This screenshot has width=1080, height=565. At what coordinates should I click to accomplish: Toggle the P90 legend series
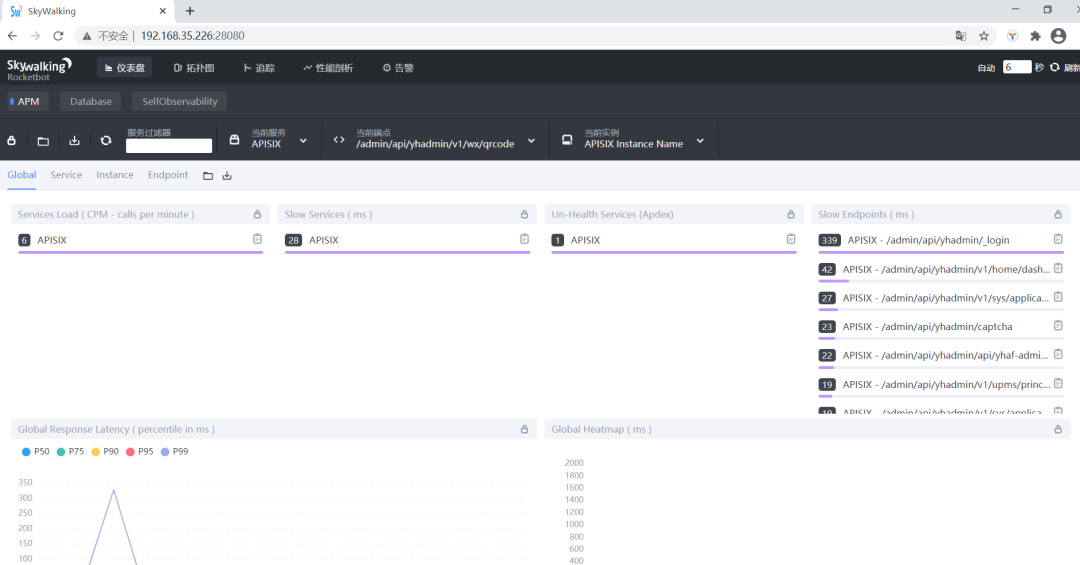click(x=105, y=451)
